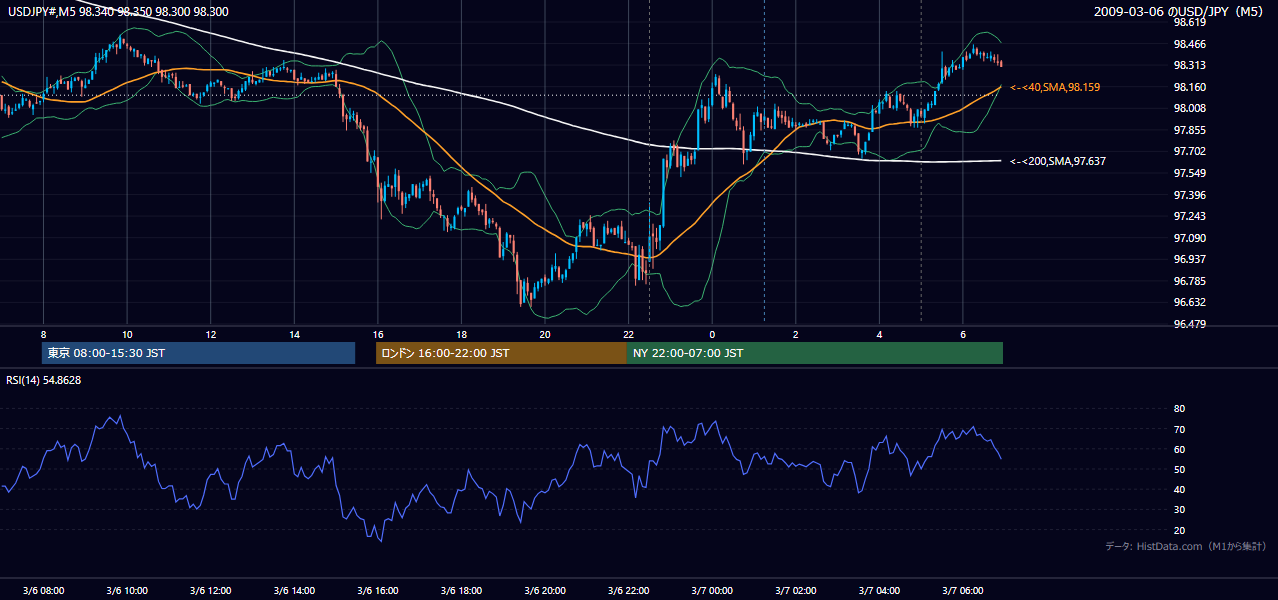Click the データ: HistData.com source credit
This screenshot has height=600, width=1278.
(x=1186, y=546)
